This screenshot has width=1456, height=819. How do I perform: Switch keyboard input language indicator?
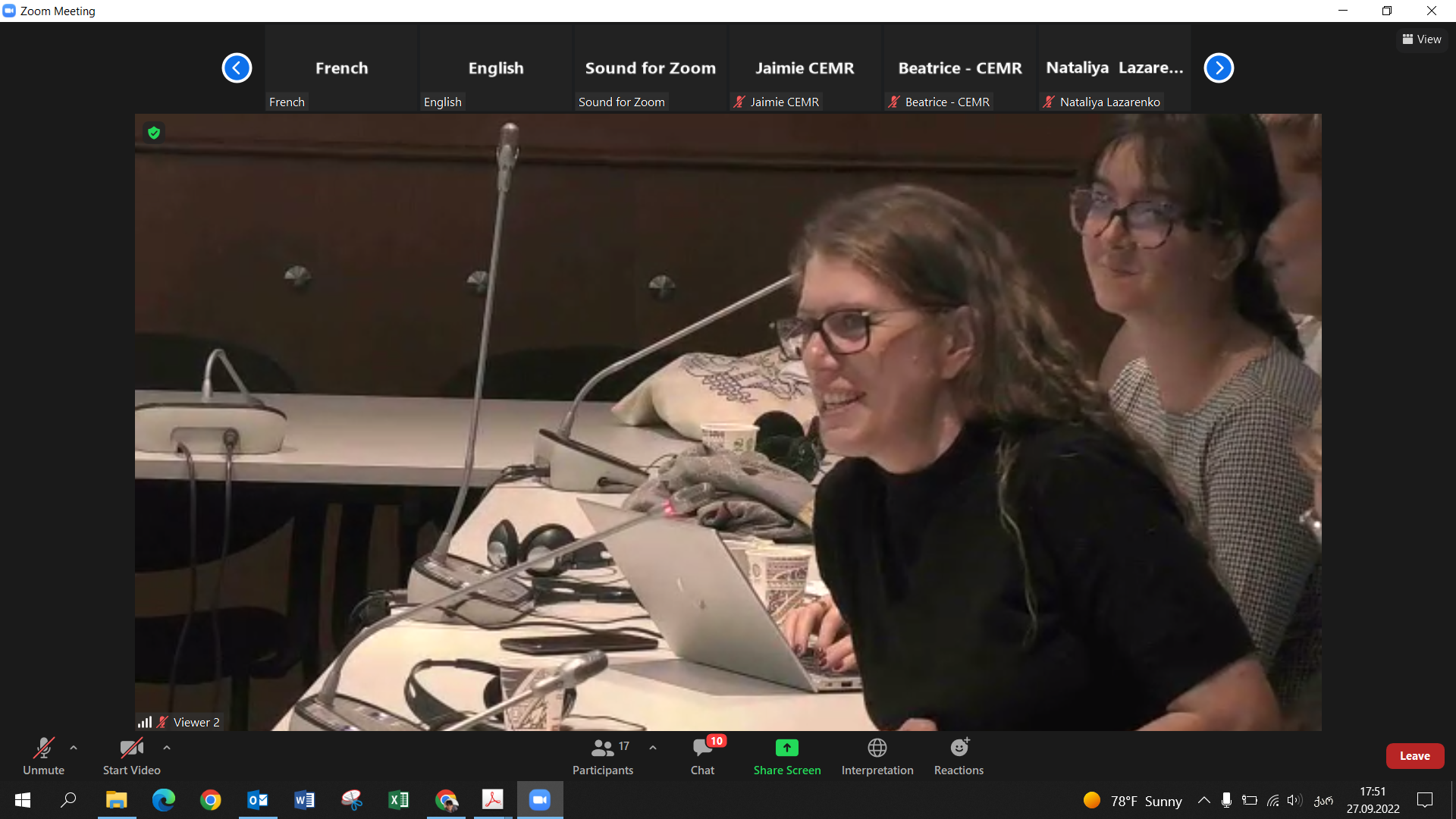1323,800
